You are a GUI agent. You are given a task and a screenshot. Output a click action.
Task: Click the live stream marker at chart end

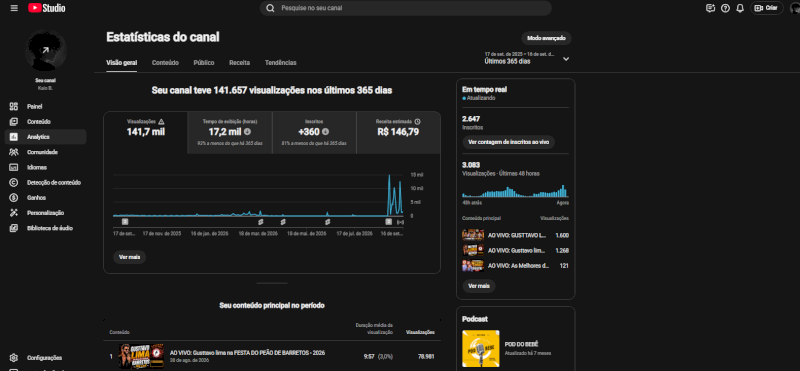click(x=400, y=222)
